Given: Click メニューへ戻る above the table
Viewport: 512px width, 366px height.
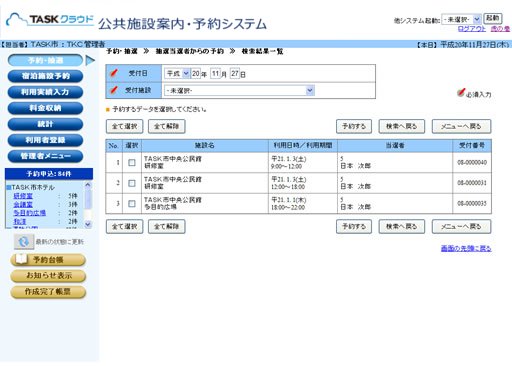Looking at the screenshot, I should coord(461,126).
